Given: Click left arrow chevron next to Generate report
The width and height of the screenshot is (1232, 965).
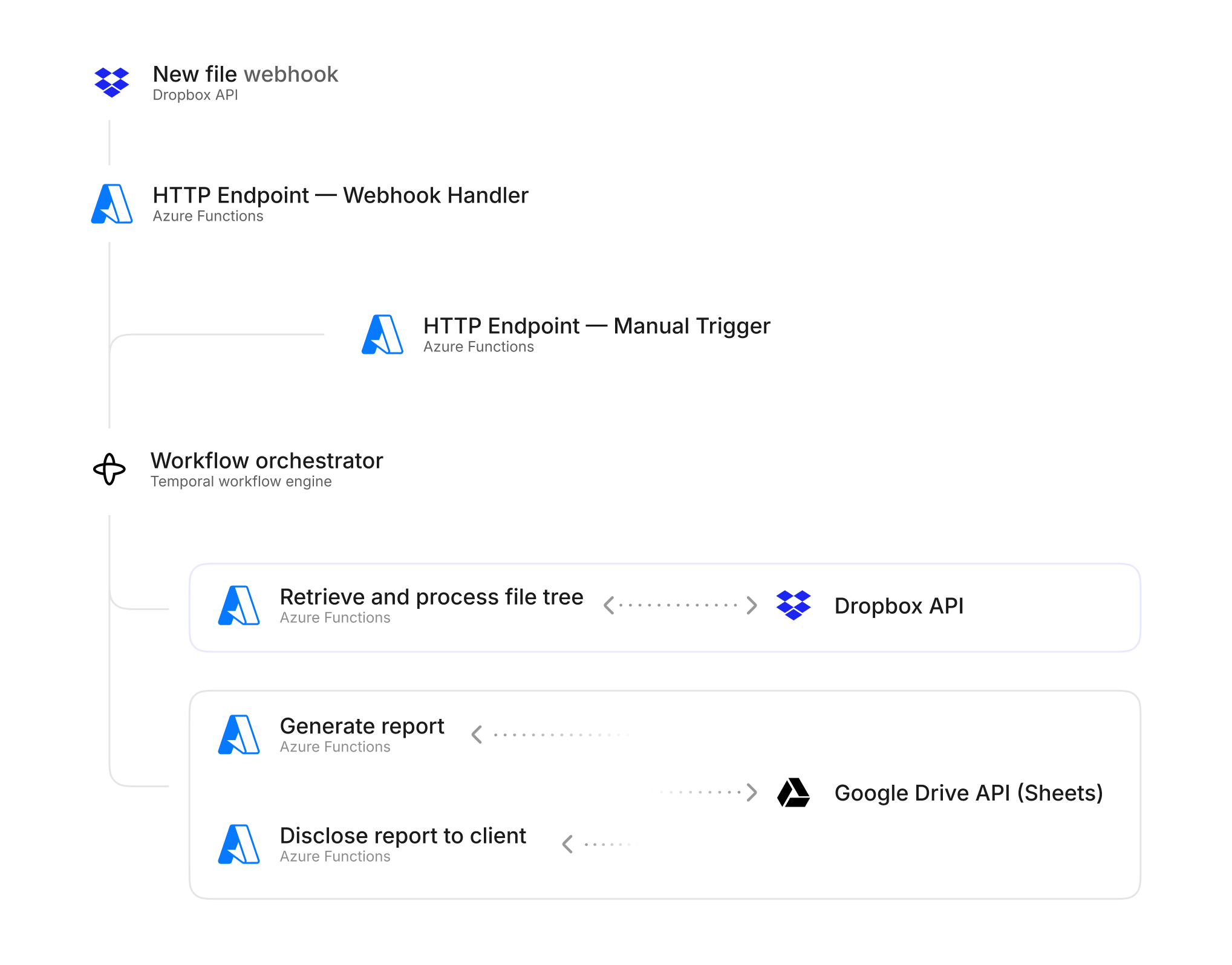Looking at the screenshot, I should point(477,735).
